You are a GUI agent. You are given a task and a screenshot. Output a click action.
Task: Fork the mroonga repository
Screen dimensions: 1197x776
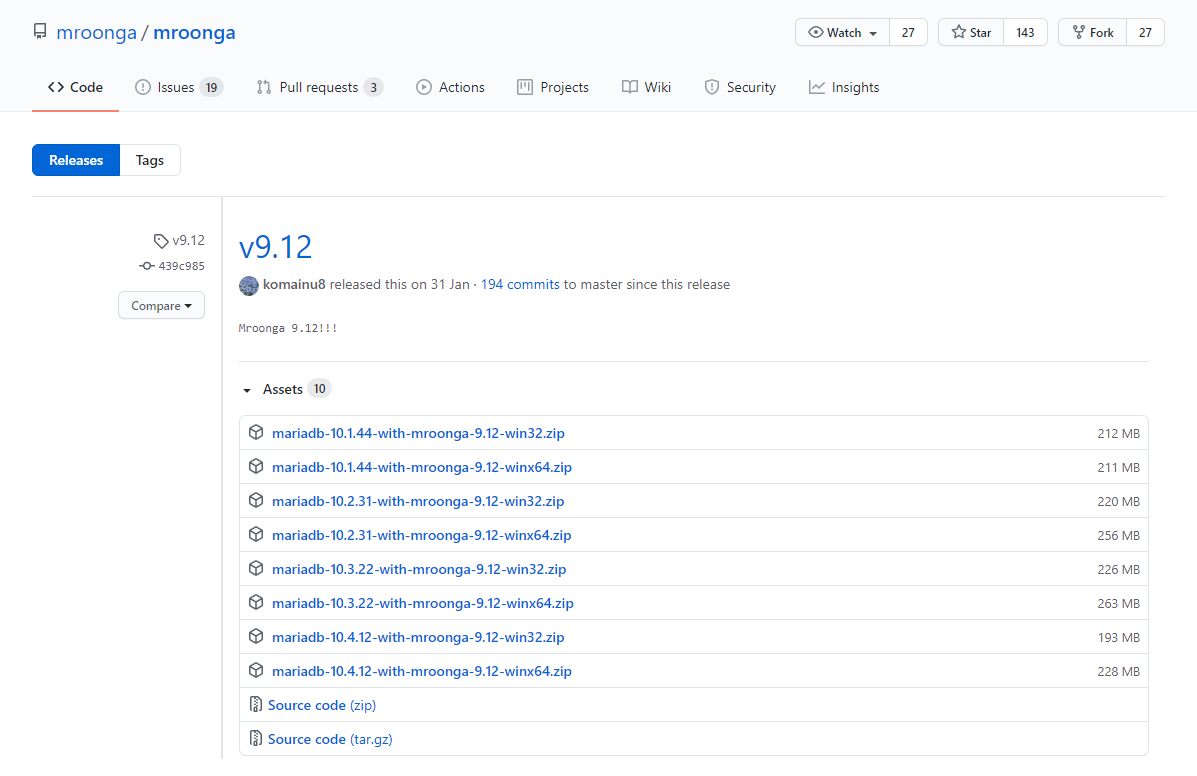[1092, 33]
